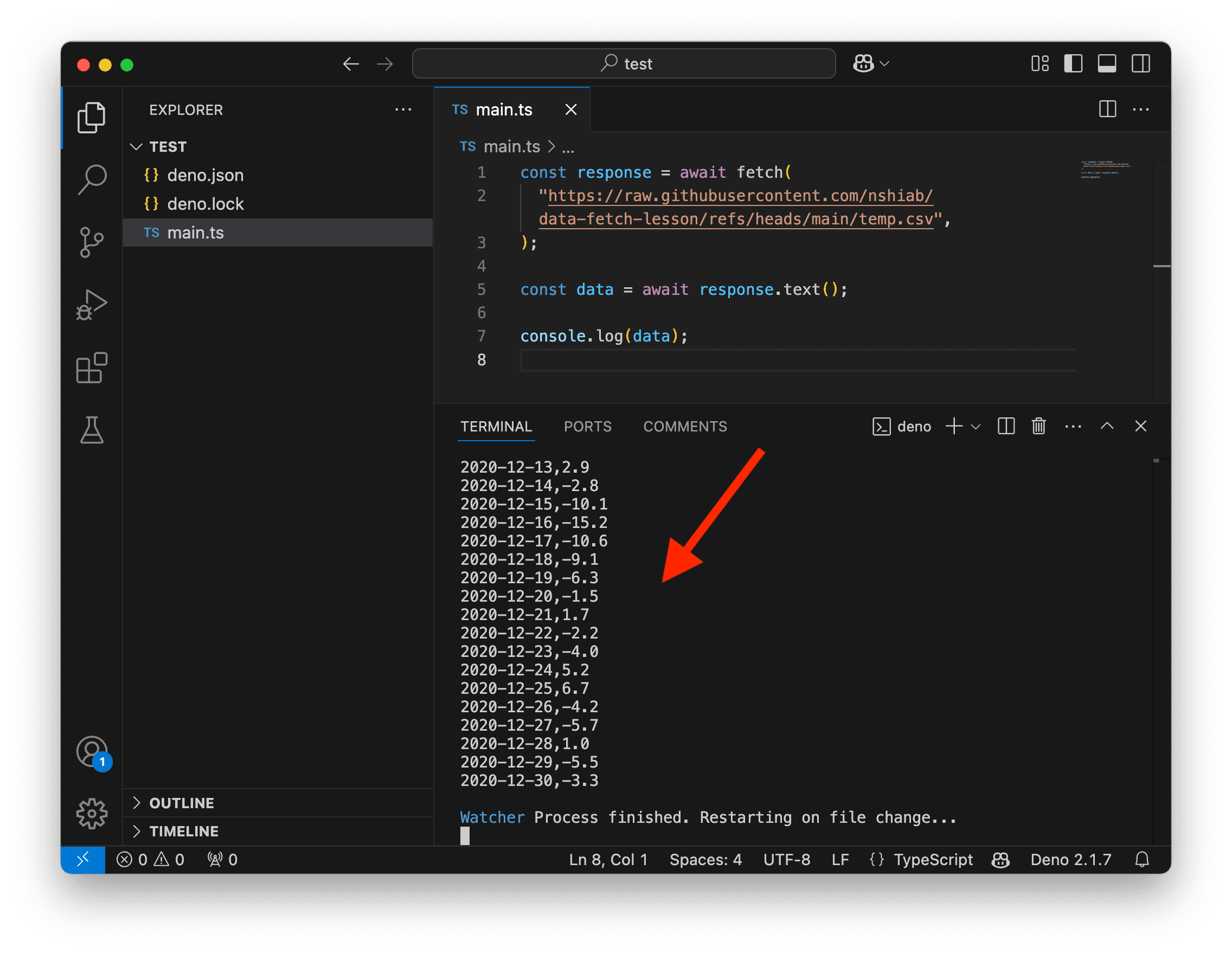Select main.ts in explorer

click(278, 233)
